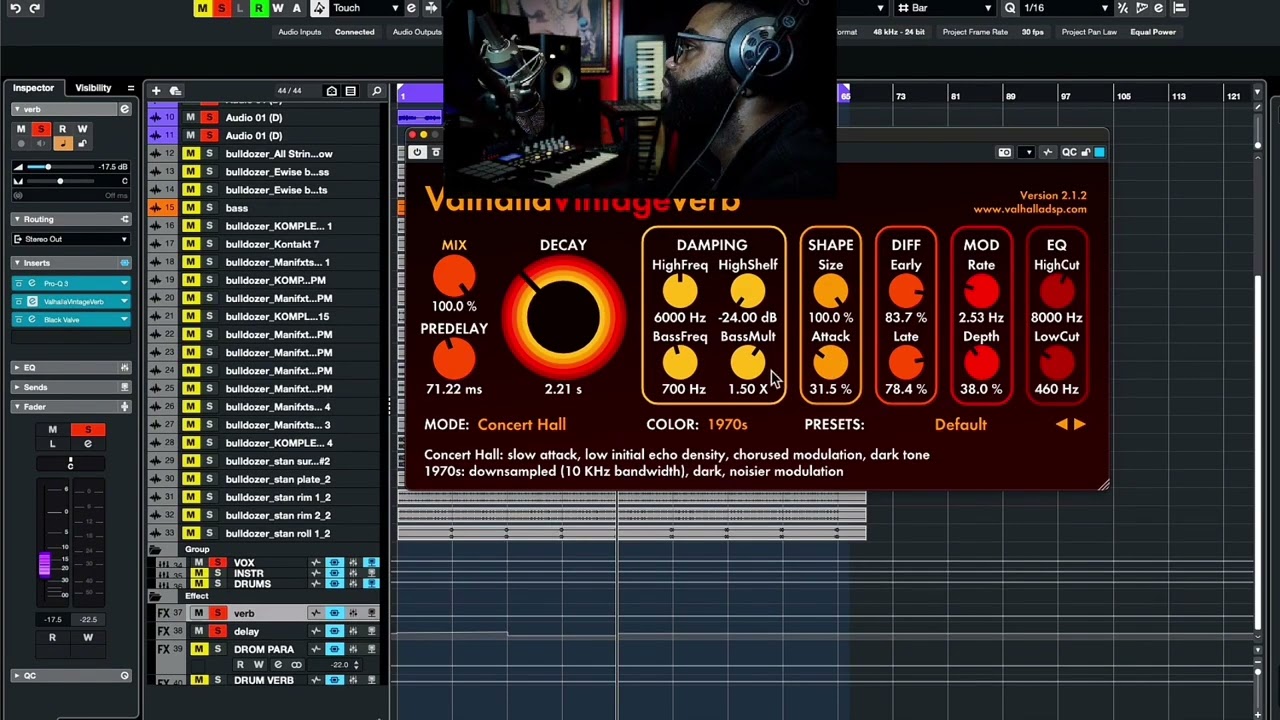This screenshot has width=1280, height=720.
Task: Open the Default presets menu
Action: point(960,424)
